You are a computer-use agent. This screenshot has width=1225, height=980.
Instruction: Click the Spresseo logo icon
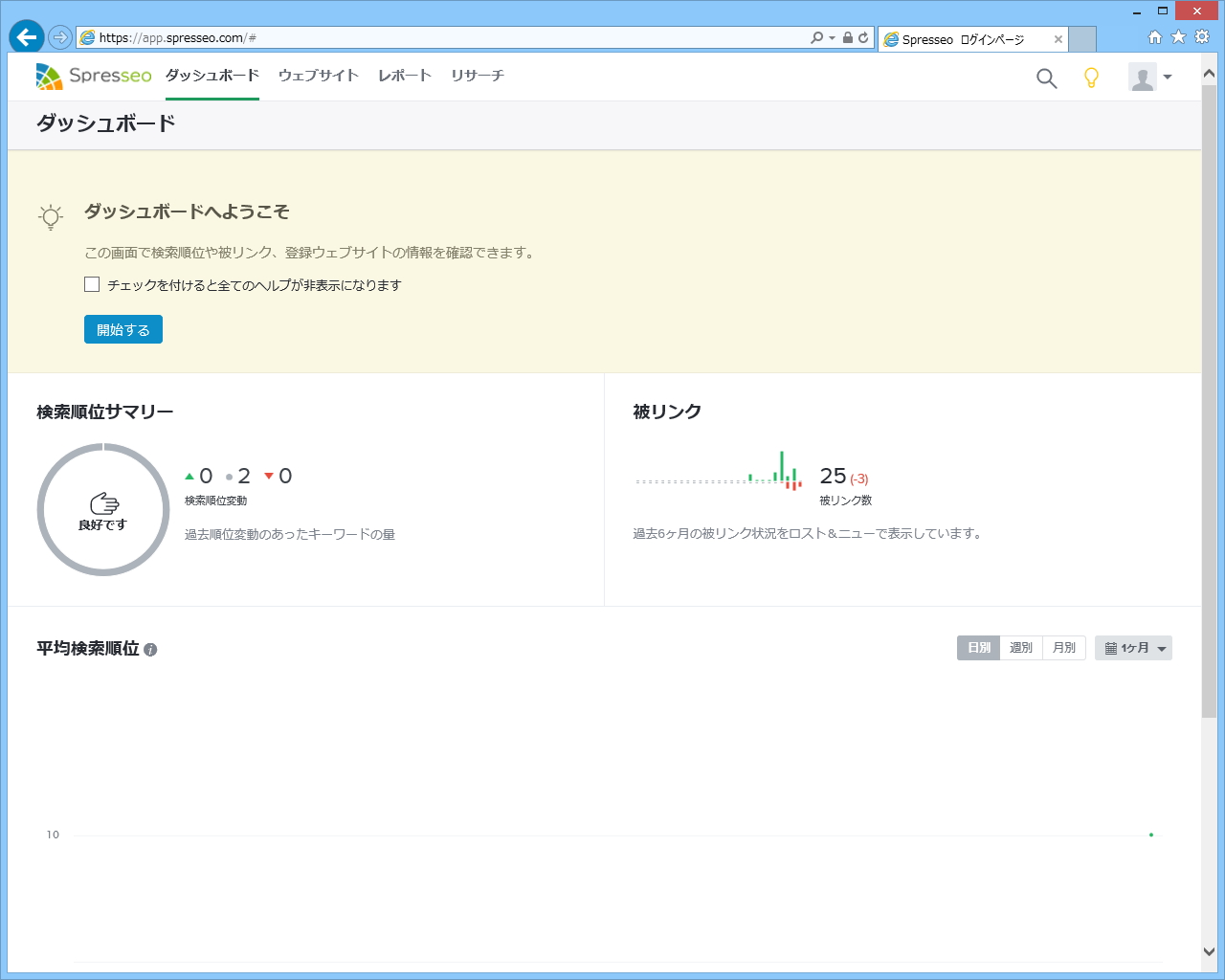(46, 76)
